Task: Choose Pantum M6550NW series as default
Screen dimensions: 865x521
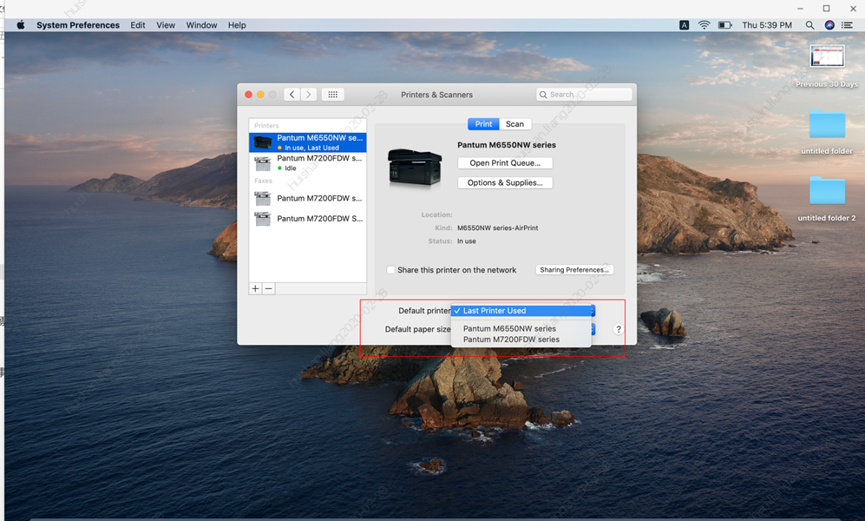Action: [x=521, y=328]
